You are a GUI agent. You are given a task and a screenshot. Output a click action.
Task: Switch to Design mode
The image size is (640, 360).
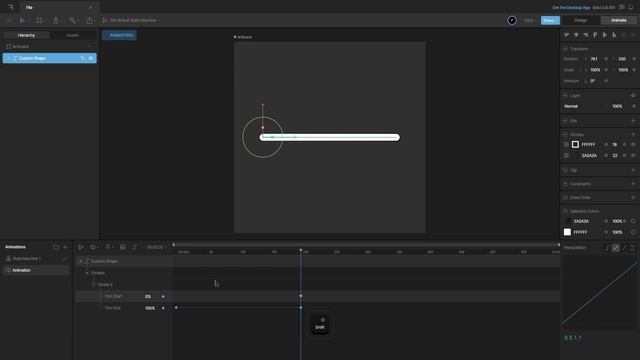pos(580,20)
